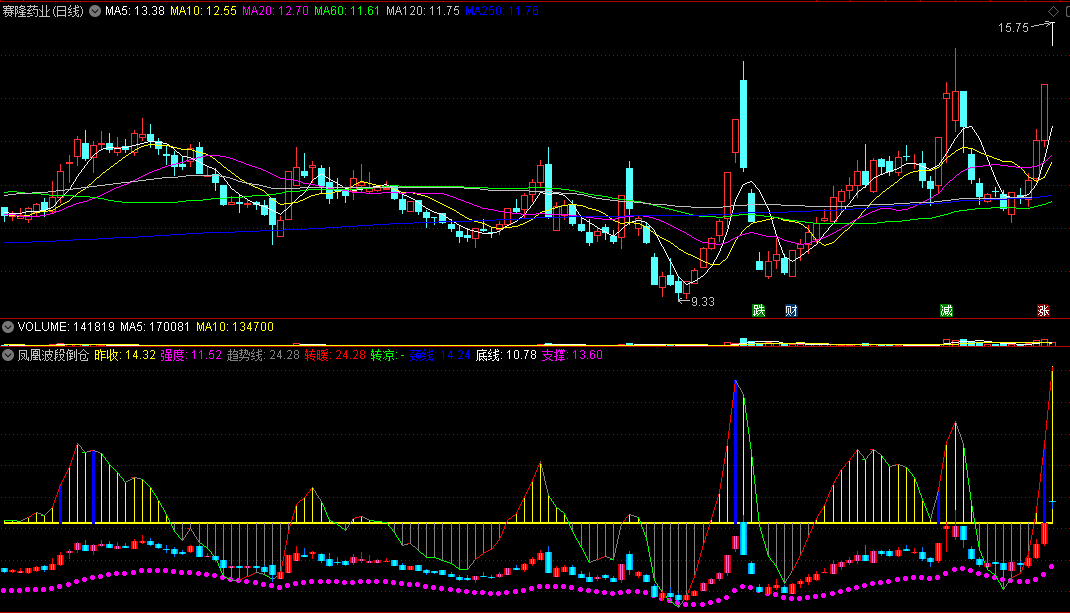Click the MA5: 13.38 label
The width and height of the screenshot is (1070, 613).
coord(135,11)
